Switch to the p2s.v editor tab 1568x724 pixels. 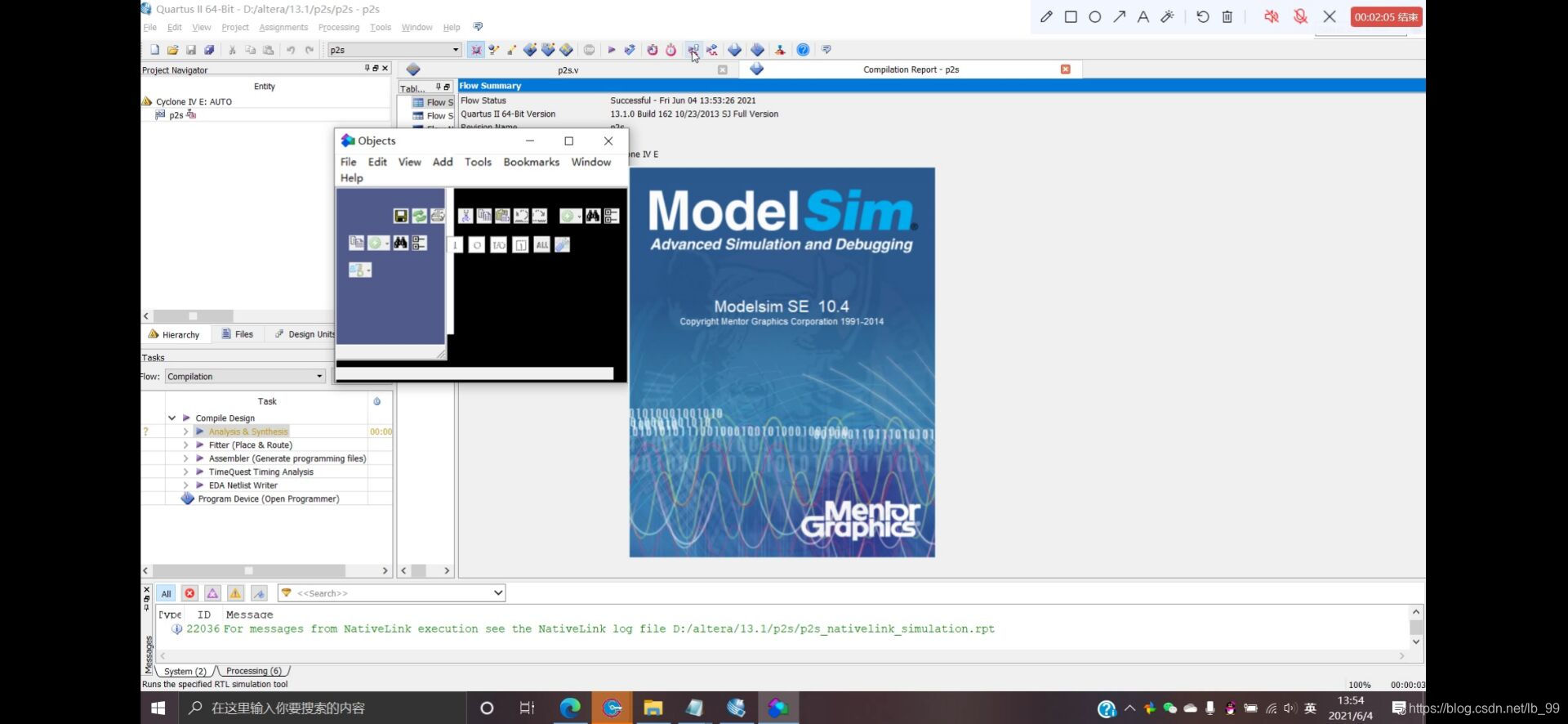coord(568,70)
